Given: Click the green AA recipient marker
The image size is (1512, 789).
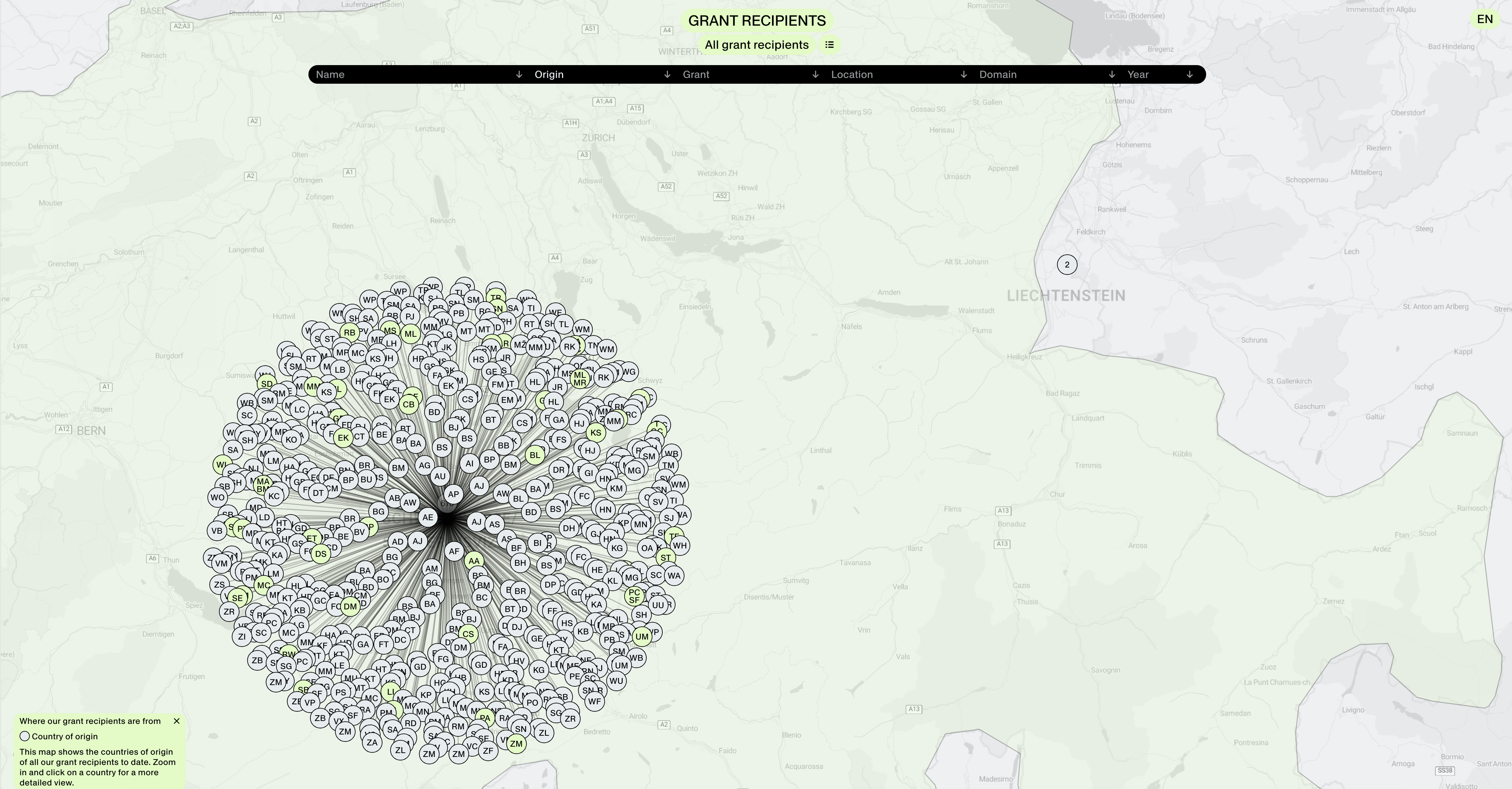Looking at the screenshot, I should click(x=474, y=561).
